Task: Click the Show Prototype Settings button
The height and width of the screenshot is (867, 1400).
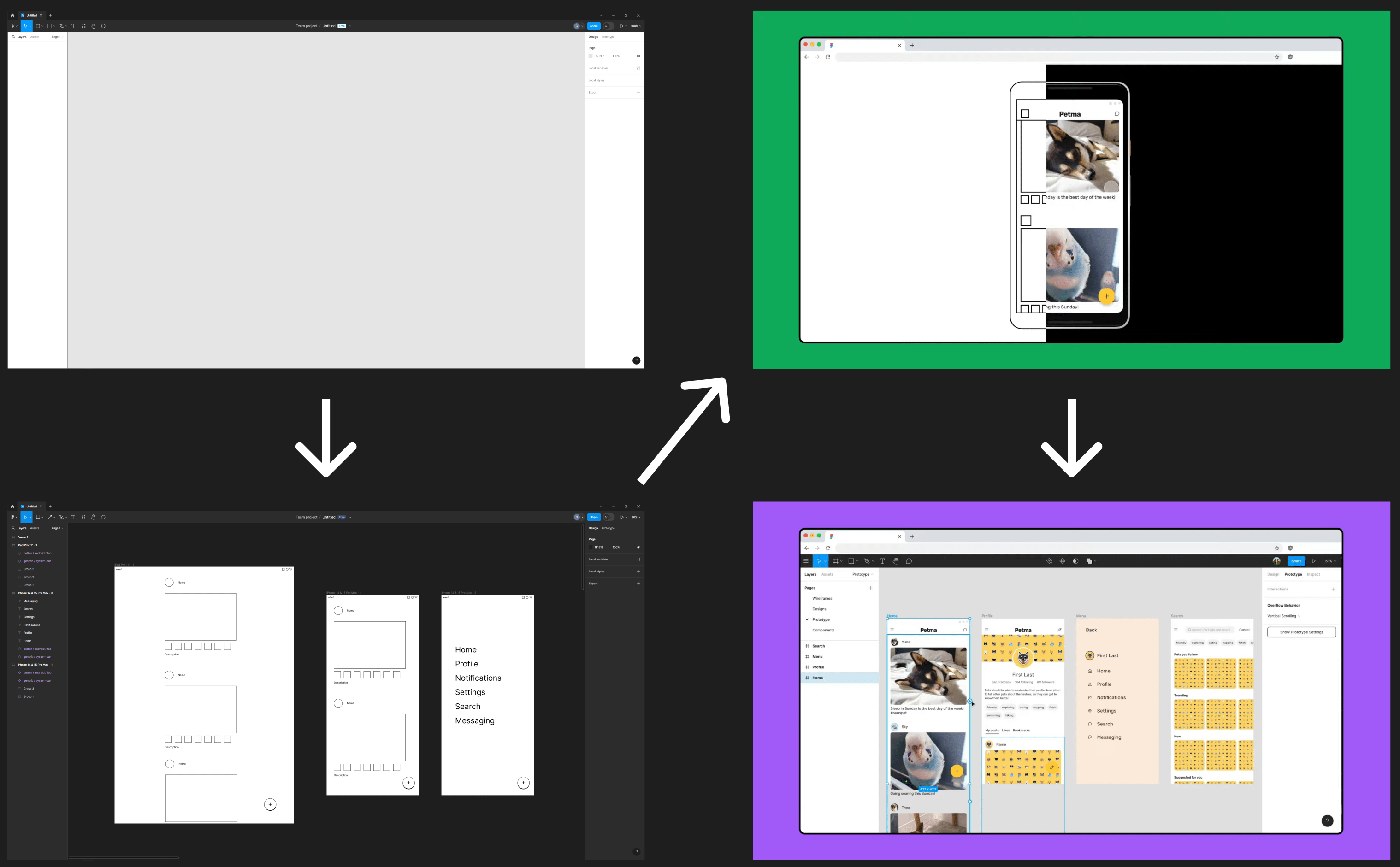Action: (1301, 632)
